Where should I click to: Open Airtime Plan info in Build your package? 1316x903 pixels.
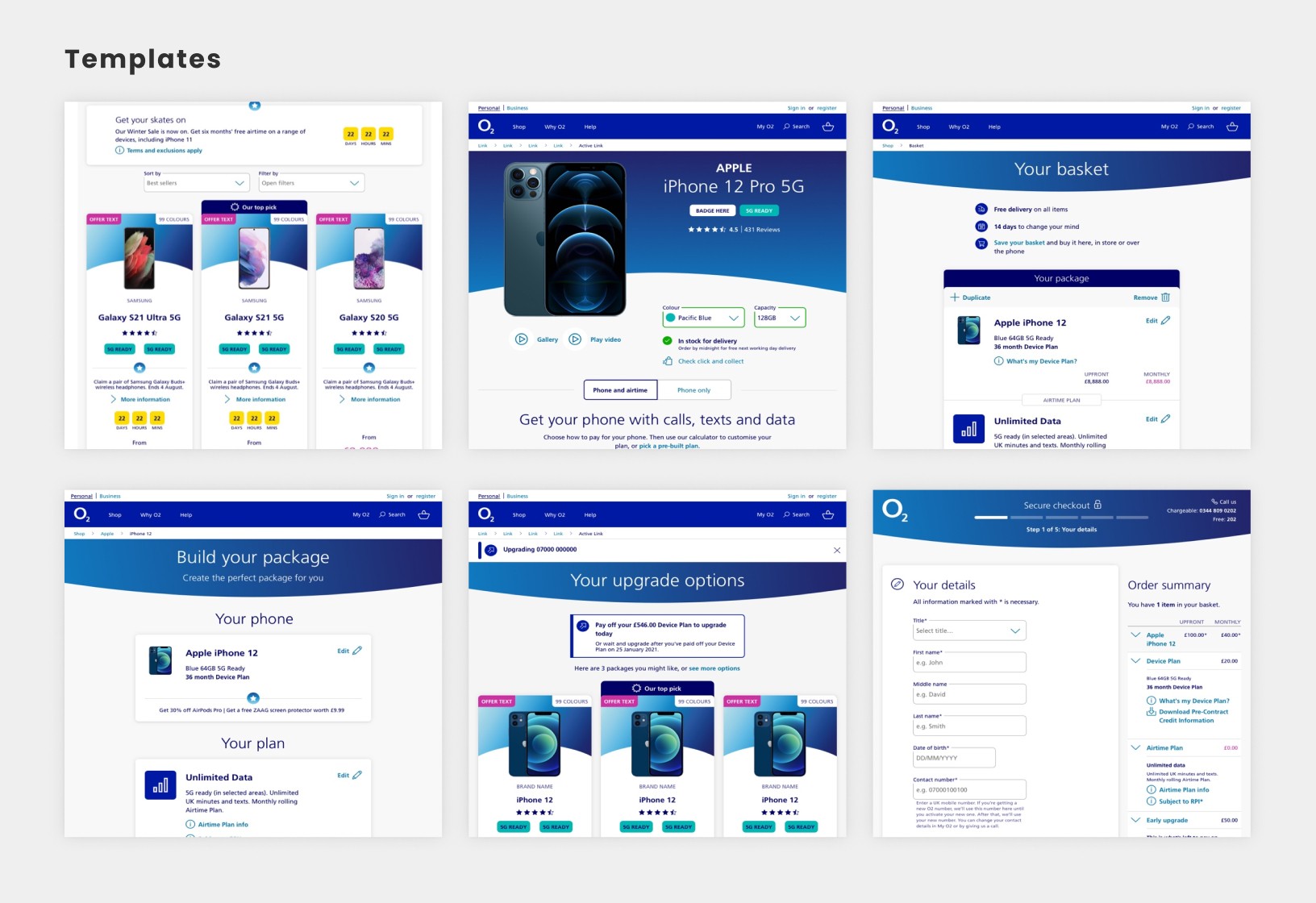[223, 824]
